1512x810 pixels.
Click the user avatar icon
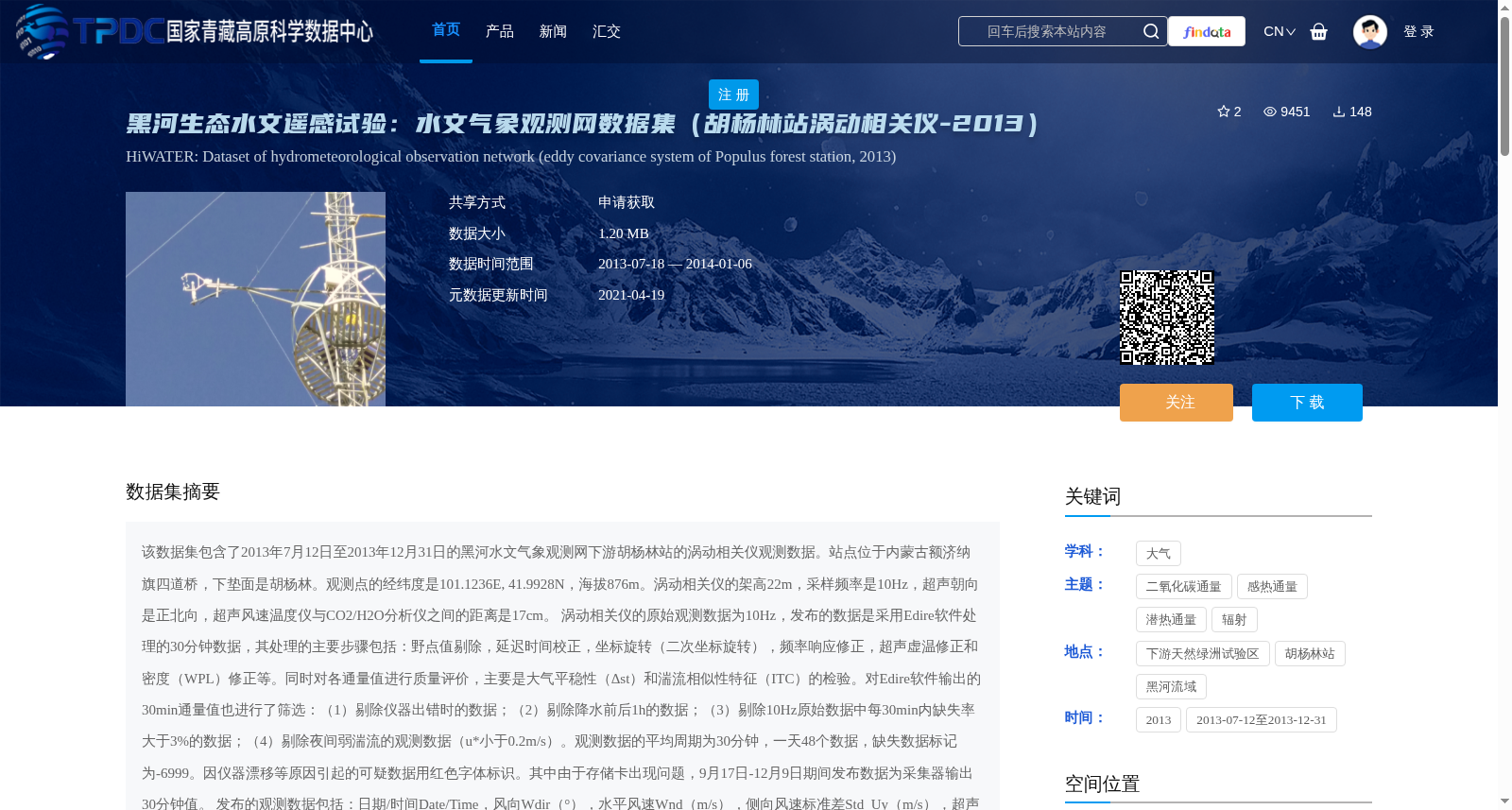[1369, 31]
